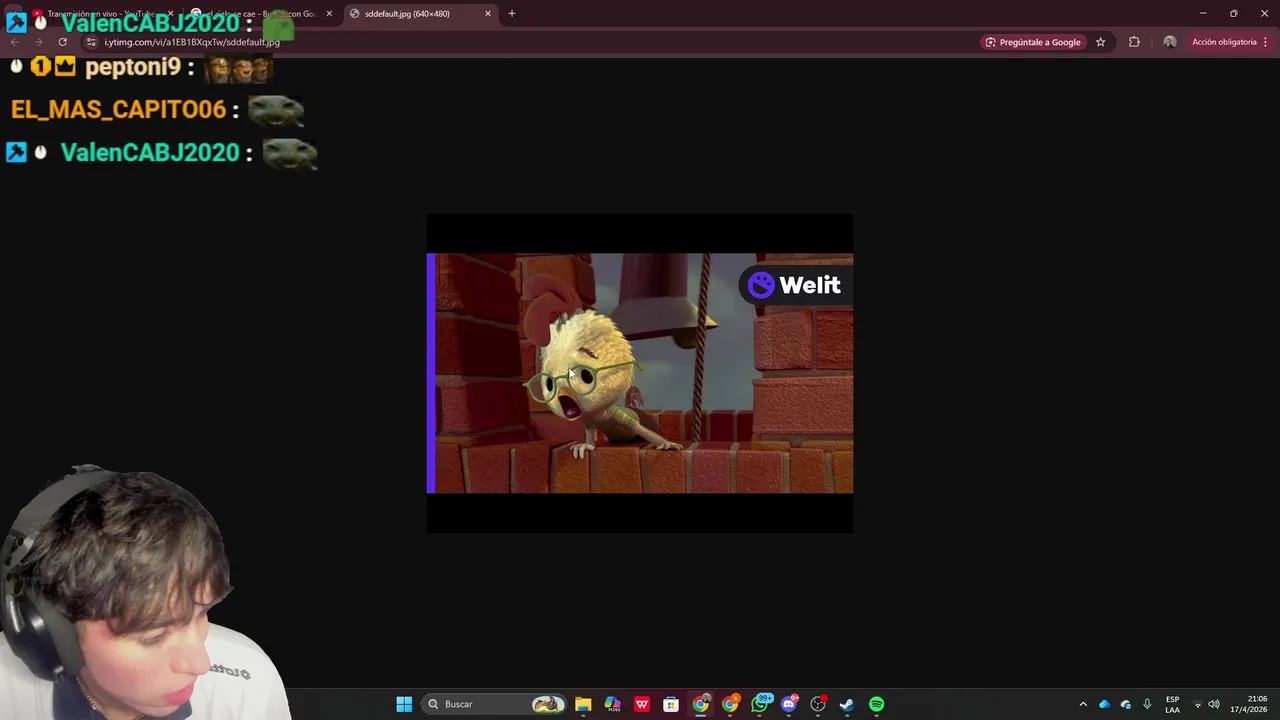This screenshot has width=1280, height=720.
Task: Open OBS Studio from the taskbar
Action: coord(818,704)
